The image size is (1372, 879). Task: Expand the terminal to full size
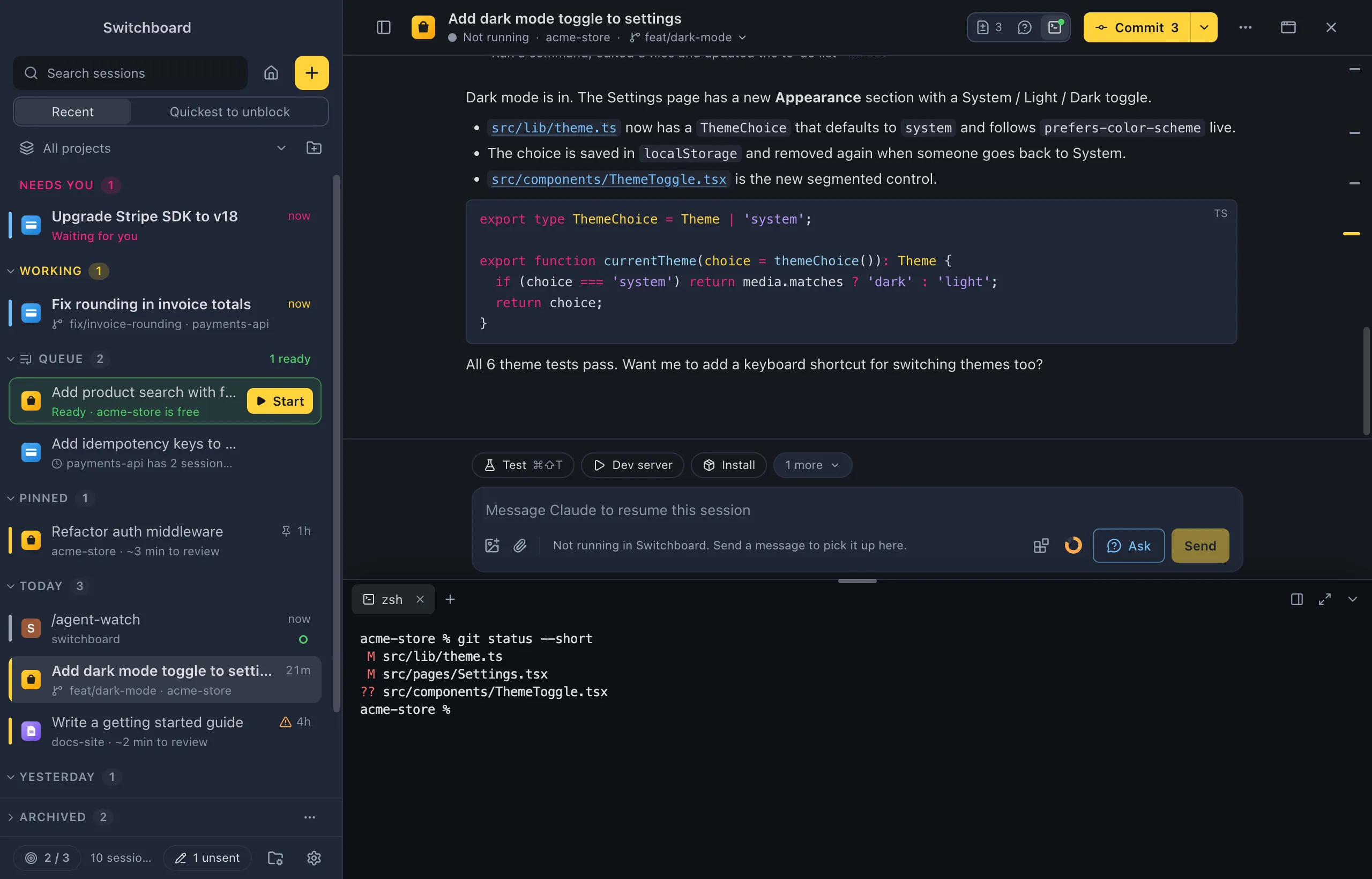coord(1325,599)
